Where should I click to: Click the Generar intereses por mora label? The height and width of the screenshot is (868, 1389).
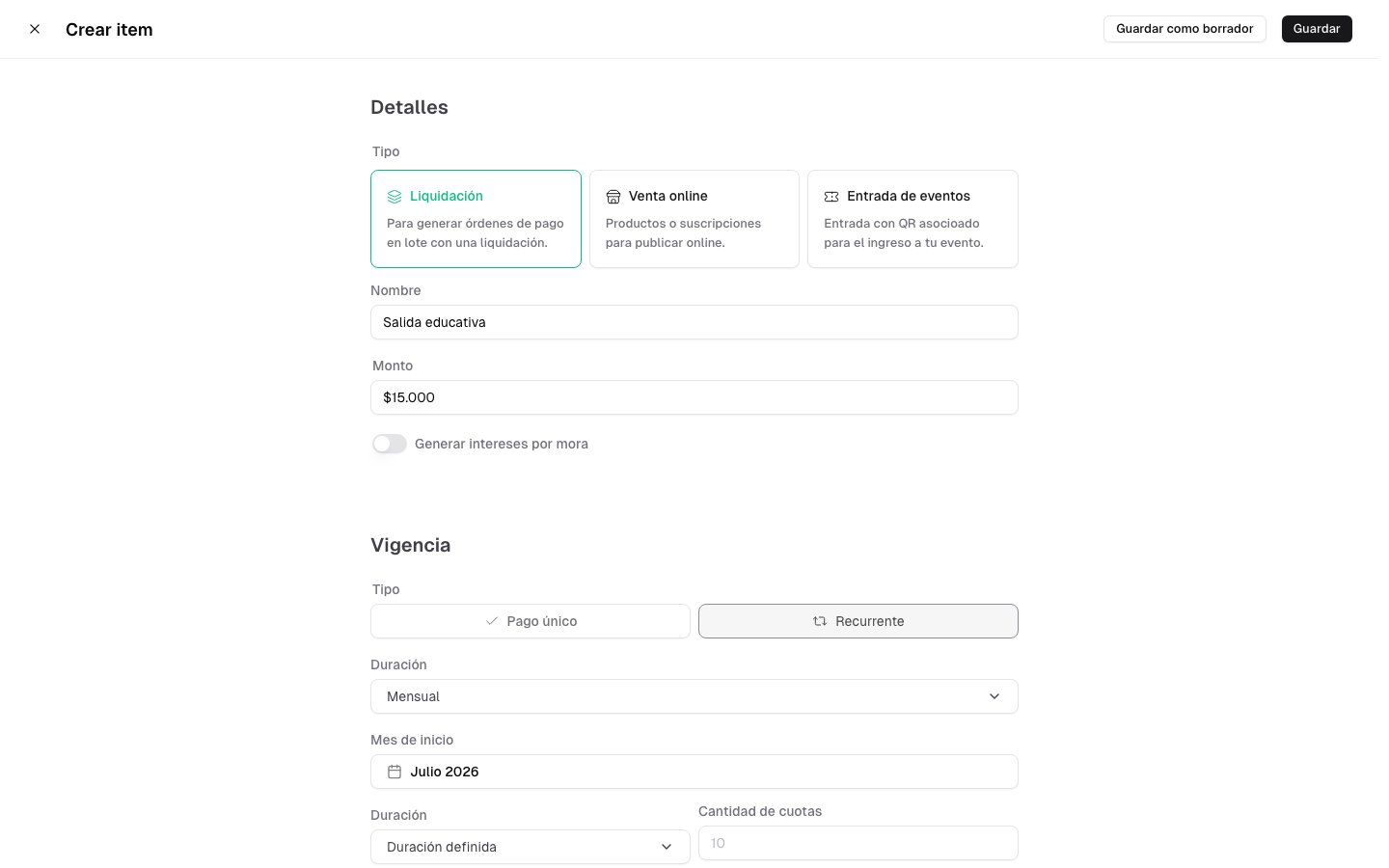click(502, 444)
